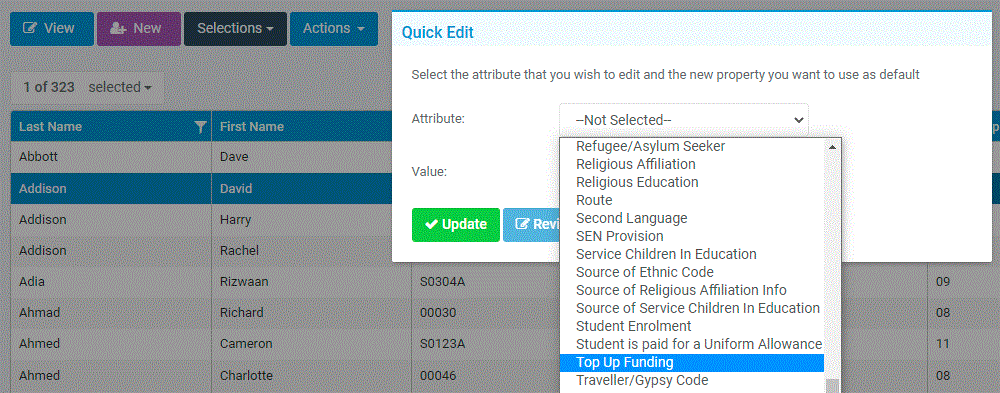The height and width of the screenshot is (393, 1000).
Task: Select SEN Provision in the attribute list
Action: click(691, 237)
